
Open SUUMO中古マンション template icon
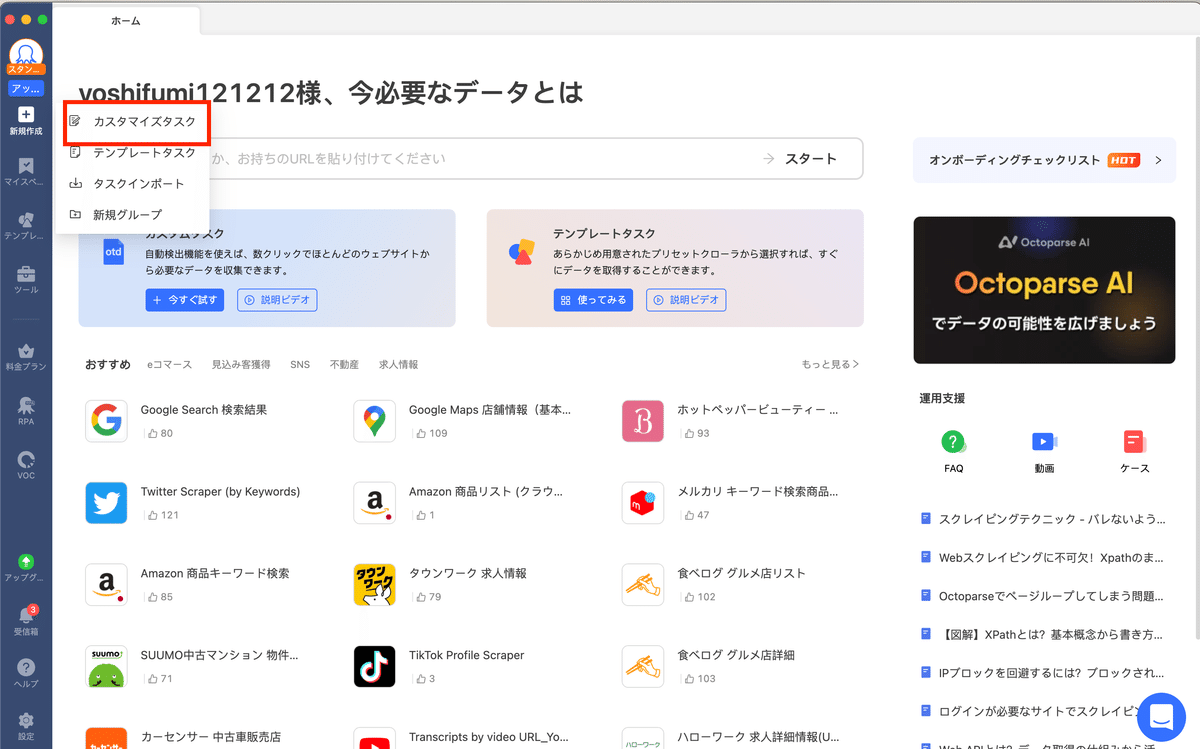coord(106,666)
